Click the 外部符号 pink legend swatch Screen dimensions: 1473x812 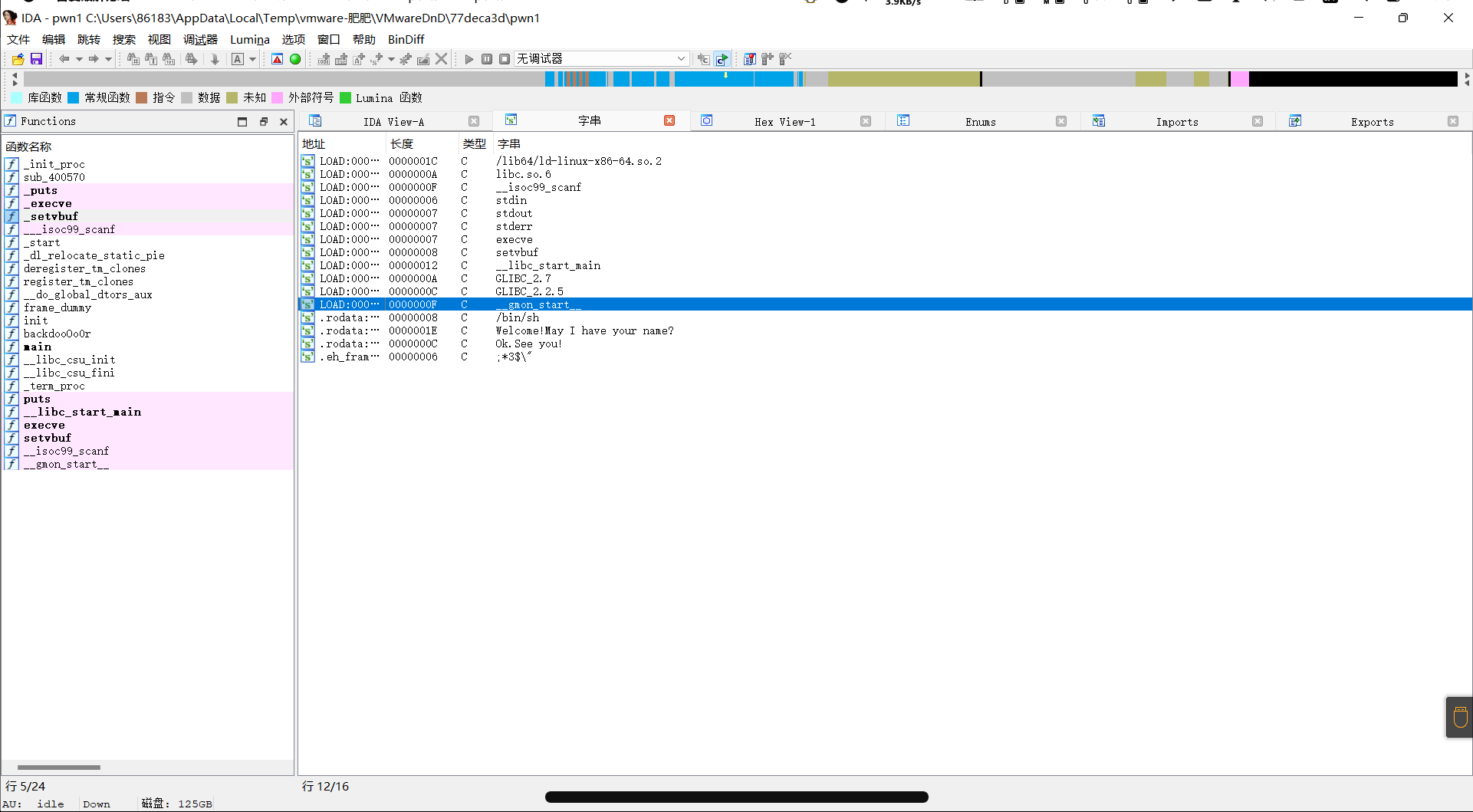click(278, 97)
